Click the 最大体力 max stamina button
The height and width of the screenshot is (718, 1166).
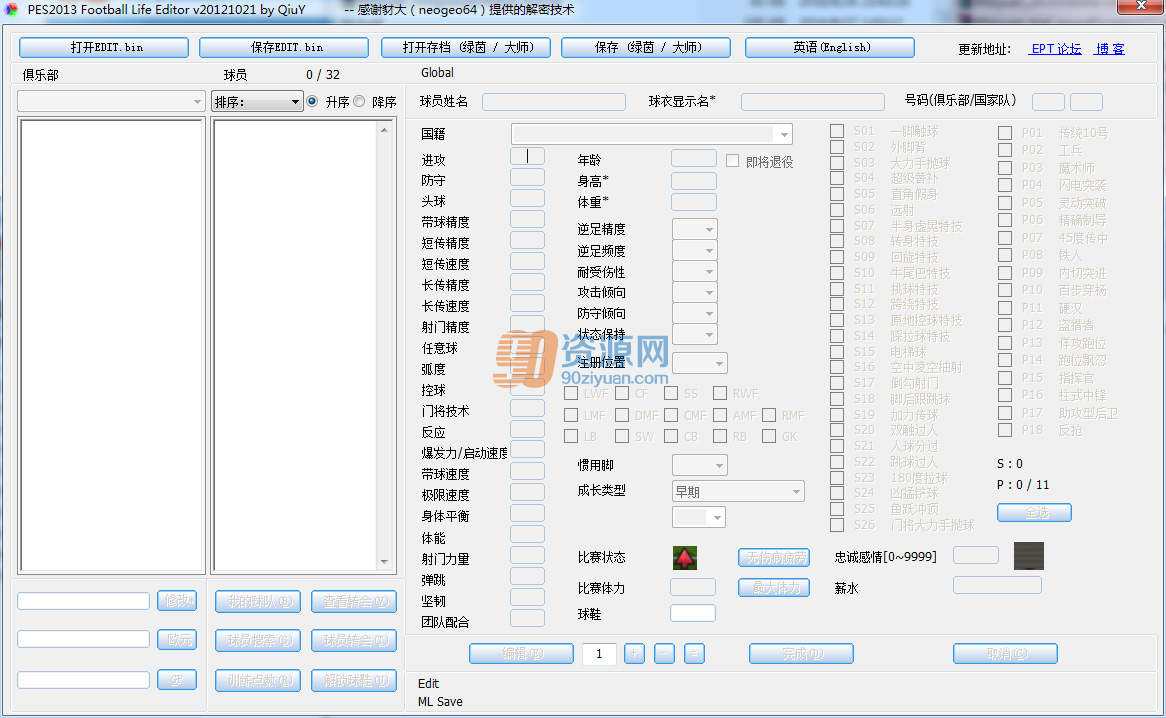(x=774, y=588)
